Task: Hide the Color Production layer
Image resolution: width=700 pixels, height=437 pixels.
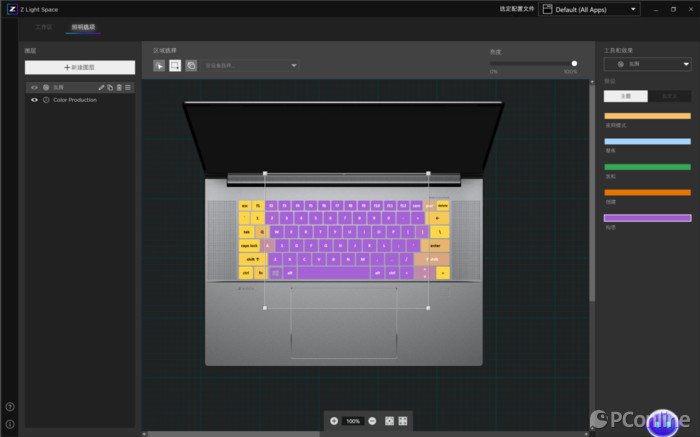Action: pos(34,100)
